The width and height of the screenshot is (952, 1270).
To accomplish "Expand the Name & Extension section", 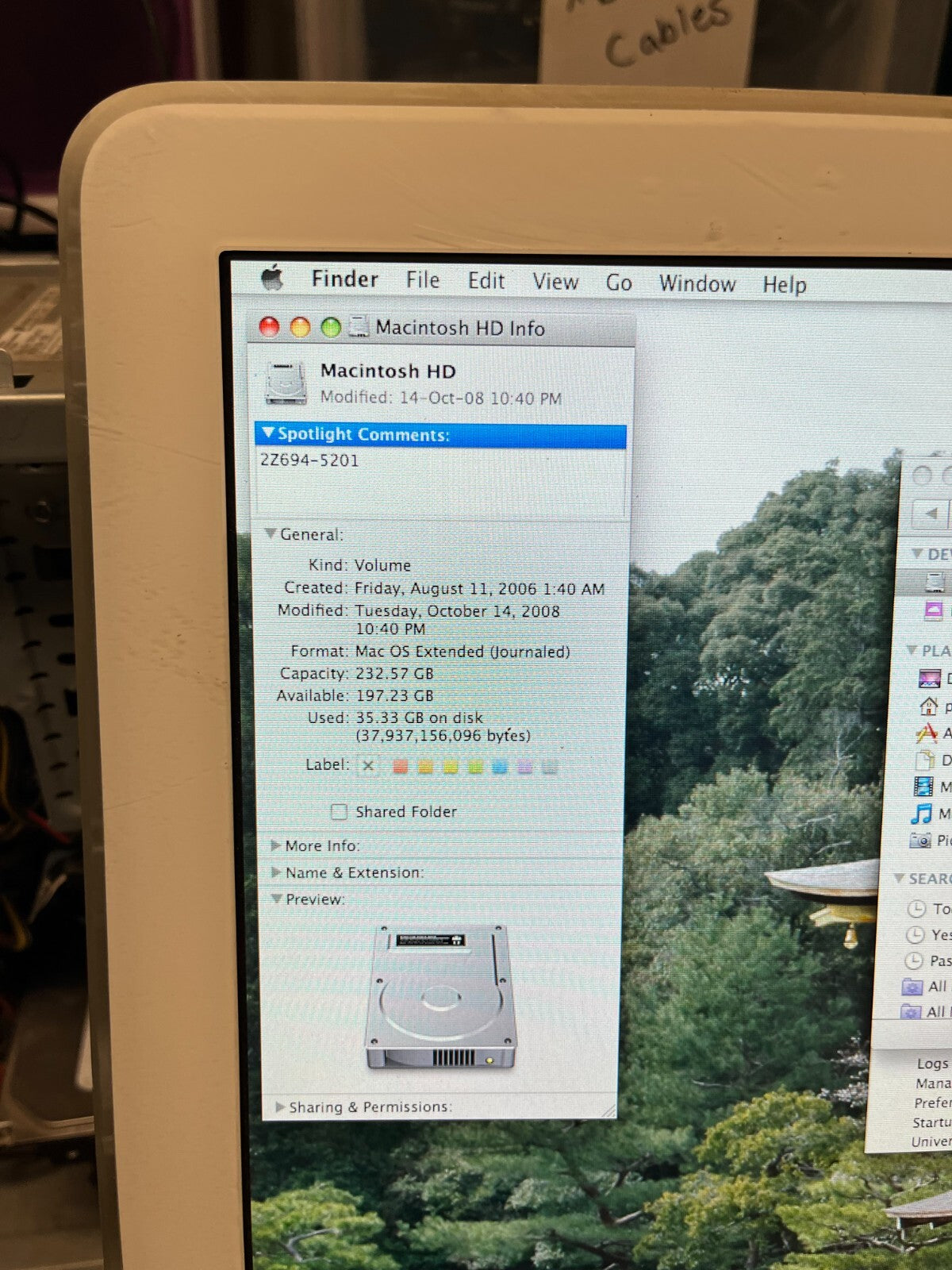I will (x=275, y=872).
